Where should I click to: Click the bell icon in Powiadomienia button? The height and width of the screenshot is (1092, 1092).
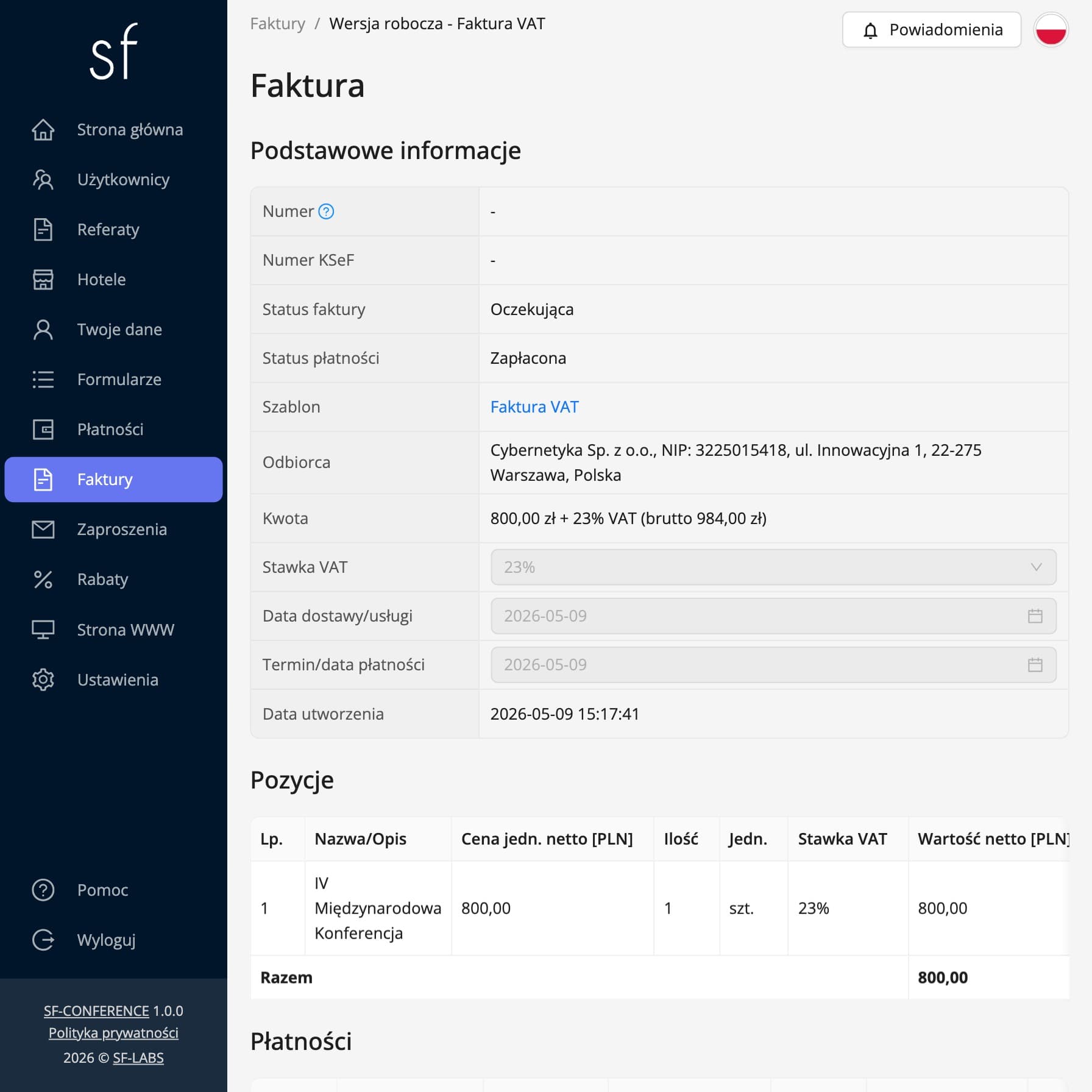[x=871, y=30]
